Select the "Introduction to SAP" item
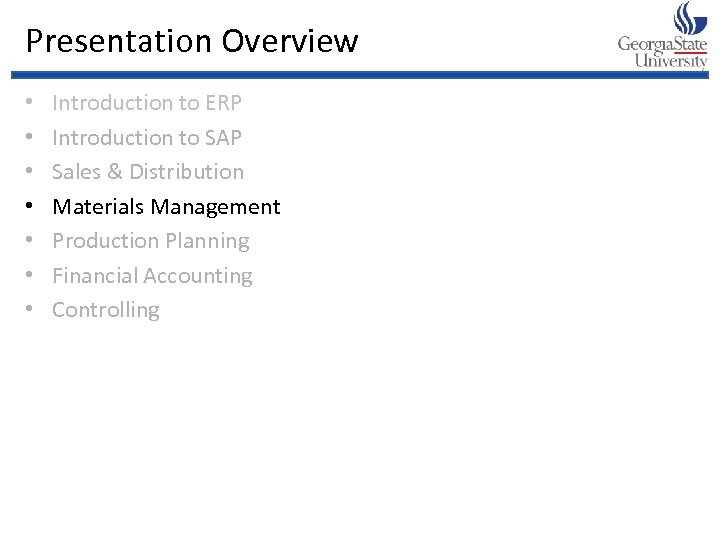The height and width of the screenshot is (540, 720). point(147,137)
